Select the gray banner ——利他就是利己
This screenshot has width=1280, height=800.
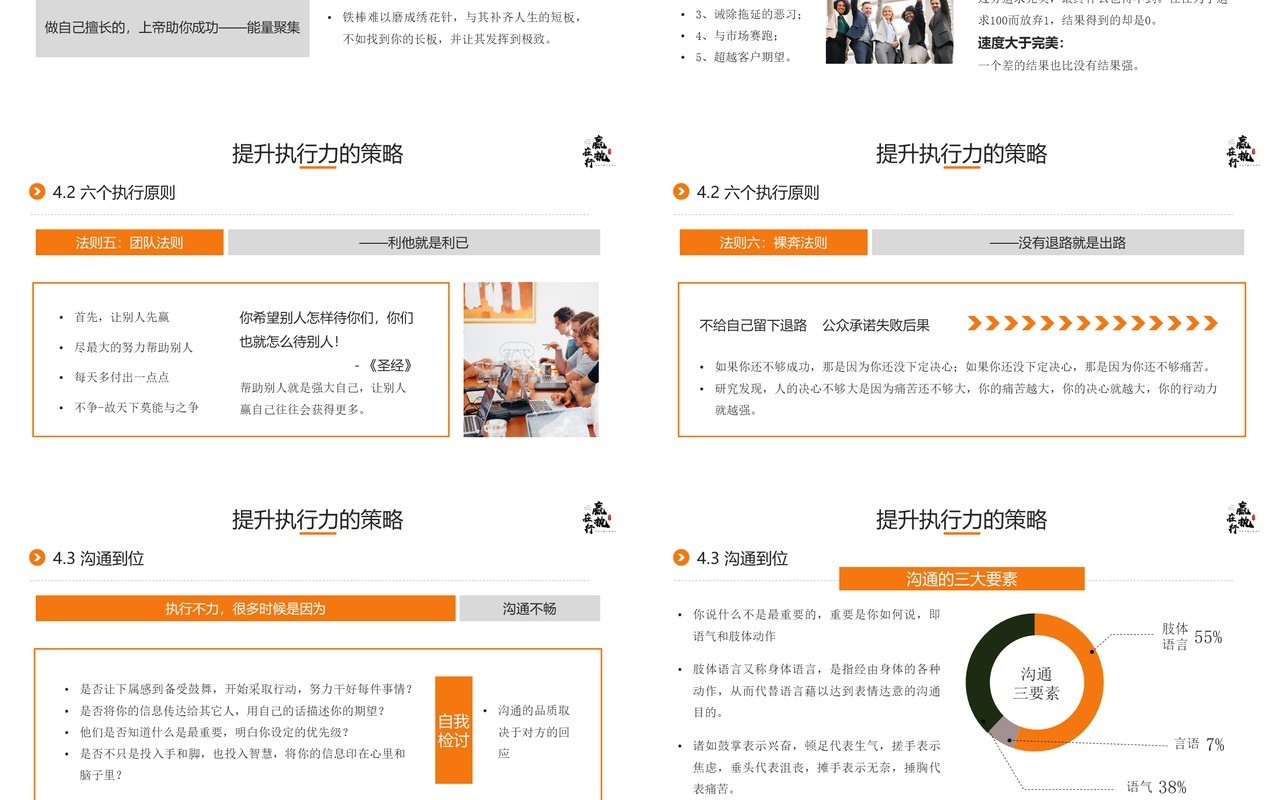pyautogui.click(x=414, y=242)
